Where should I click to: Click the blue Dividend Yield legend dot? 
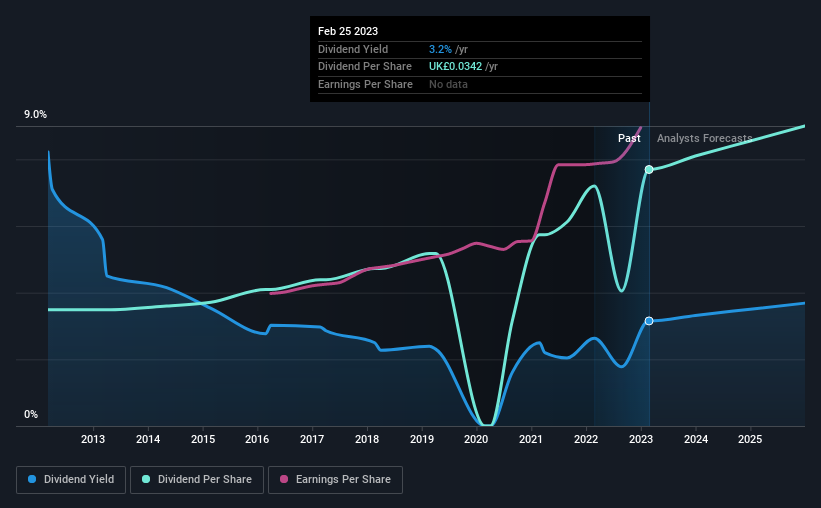(x=32, y=479)
